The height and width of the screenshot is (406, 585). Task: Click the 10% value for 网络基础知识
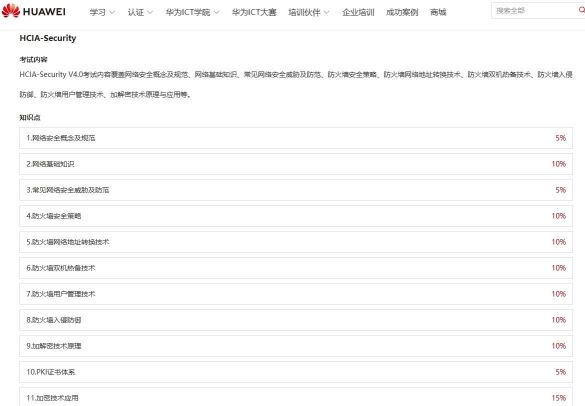(559, 164)
